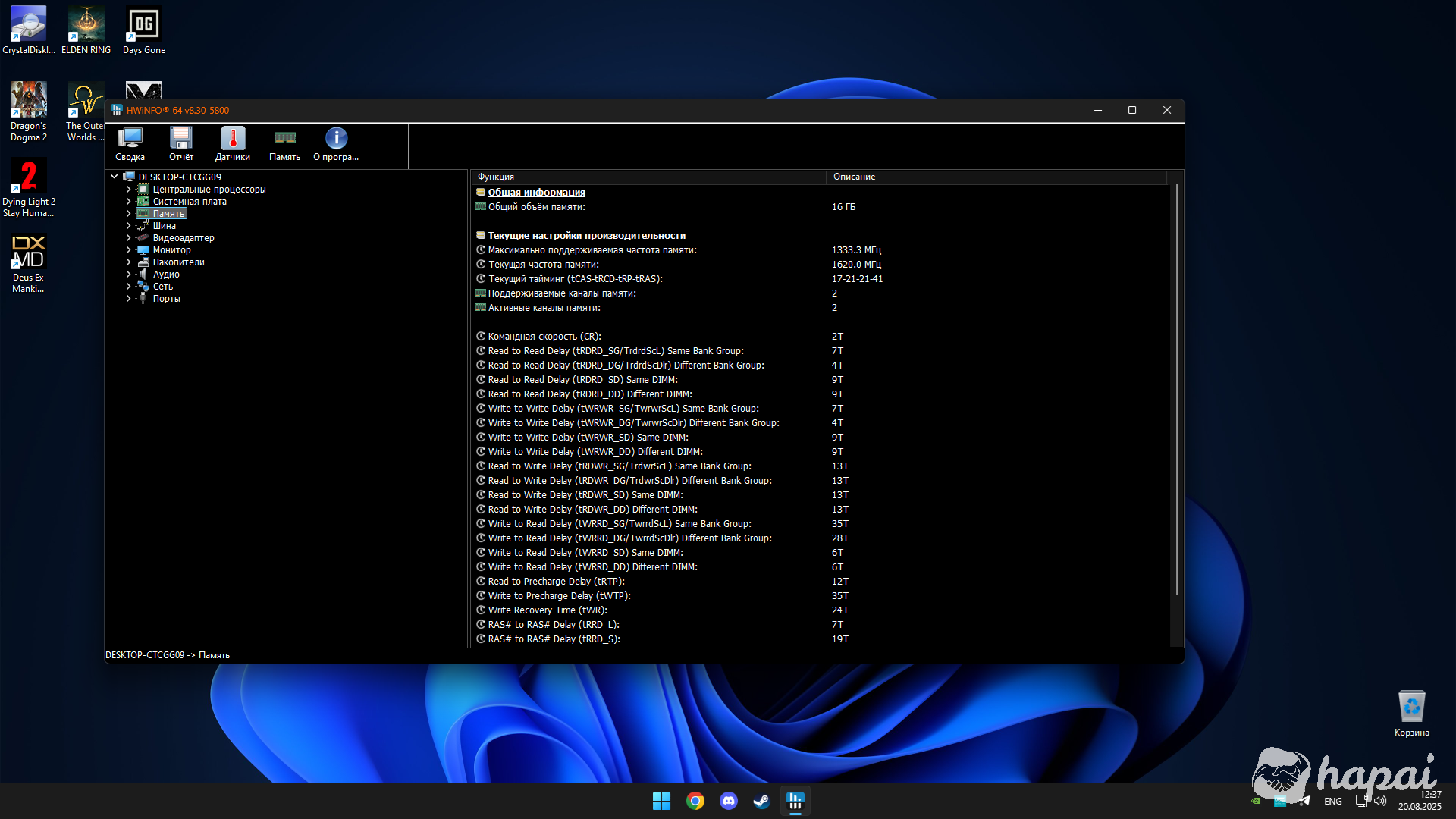
Task: Select Системная плата in the tree
Action: (x=190, y=202)
